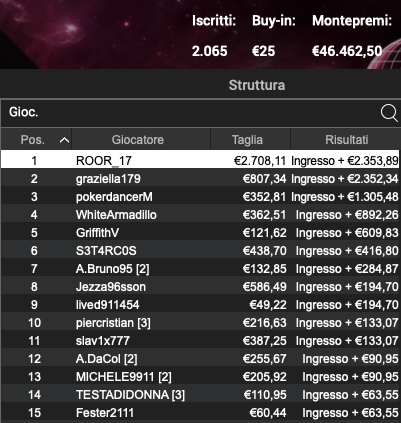The width and height of the screenshot is (401, 423).
Task: Select A.Bruno95 [2] row
Action: click(x=200, y=269)
